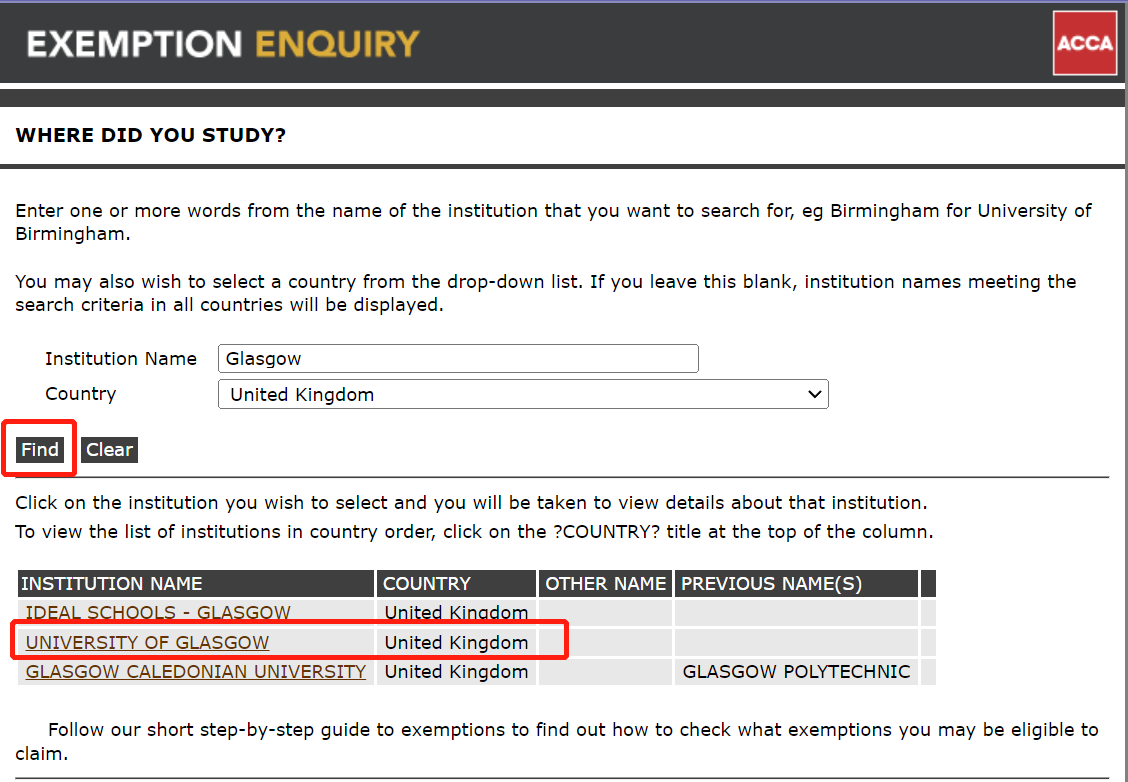The image size is (1128, 782).
Task: Select the GLASGOW CALEDONIAN UNIVERSITY link
Action: click(196, 672)
